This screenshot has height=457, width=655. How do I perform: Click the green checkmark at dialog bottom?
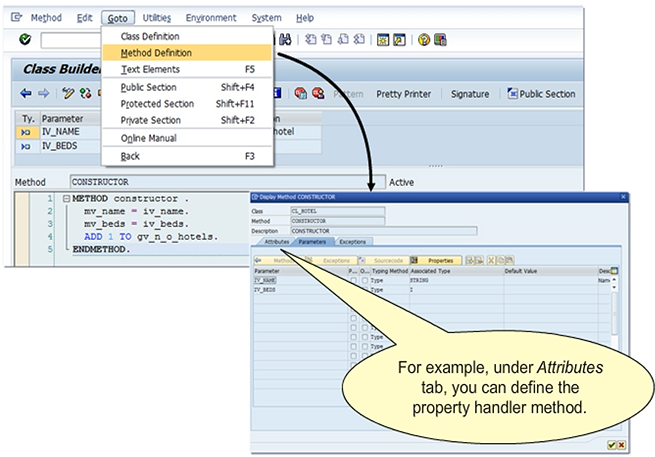610,444
